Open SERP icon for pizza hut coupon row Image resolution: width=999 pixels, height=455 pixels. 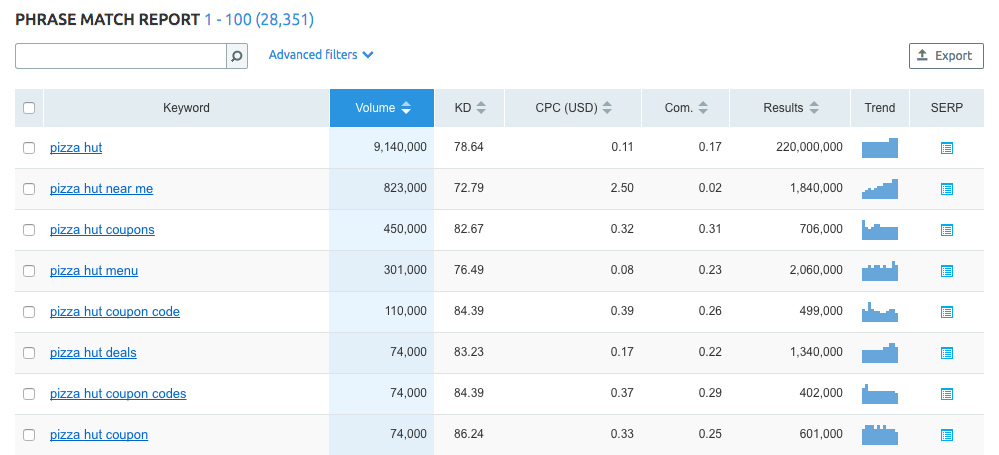pyautogui.click(x=947, y=435)
